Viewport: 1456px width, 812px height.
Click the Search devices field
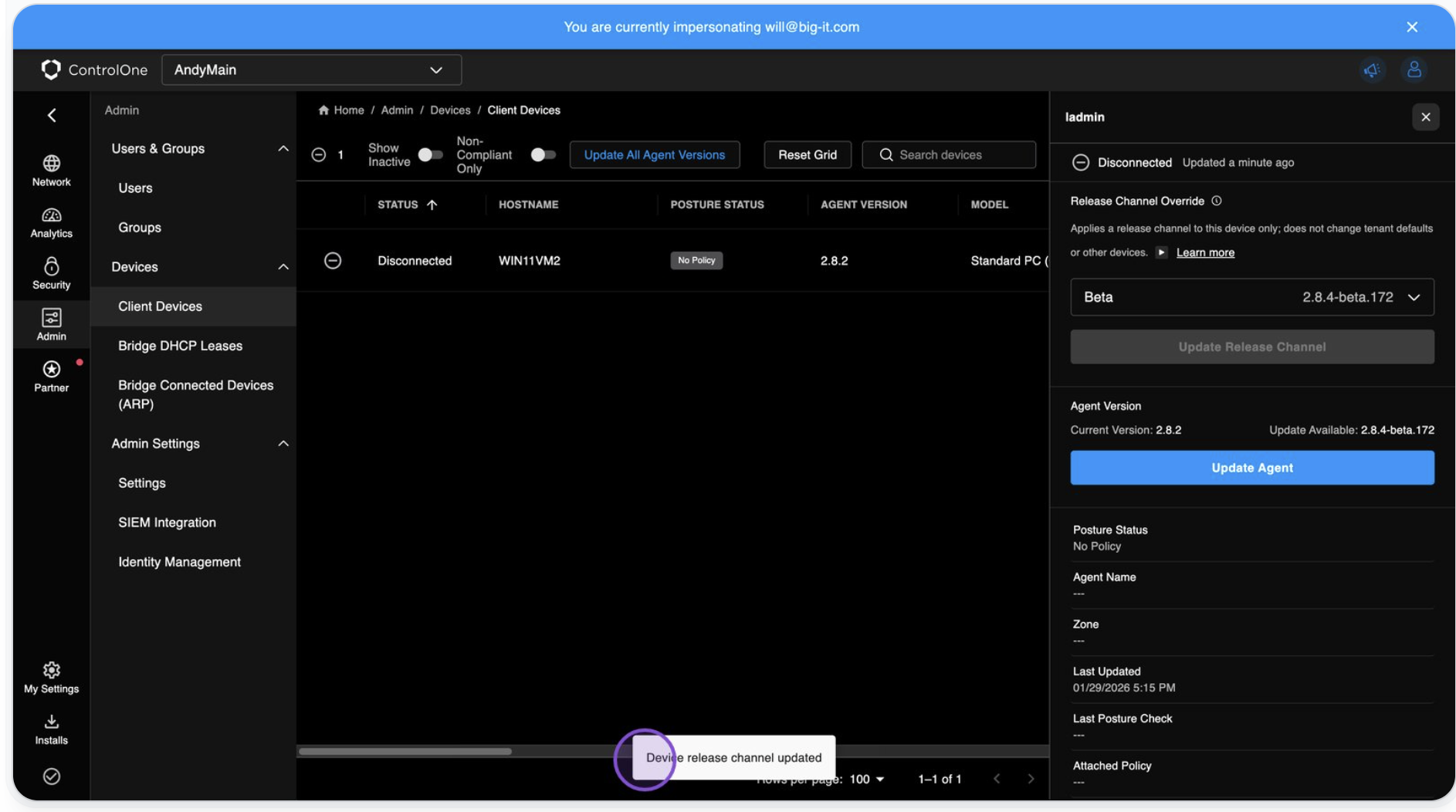click(x=957, y=155)
